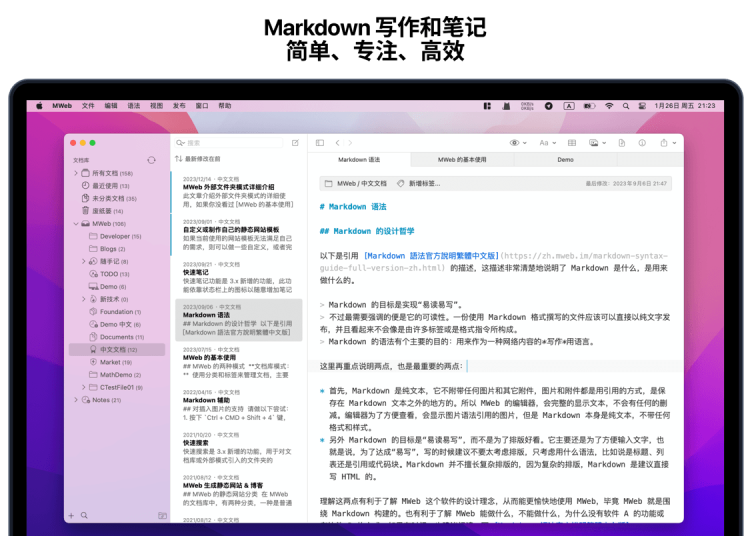Viewport: 750px width, 536px height.
Task: Open 发布 menu in menu bar
Action: [179, 105]
